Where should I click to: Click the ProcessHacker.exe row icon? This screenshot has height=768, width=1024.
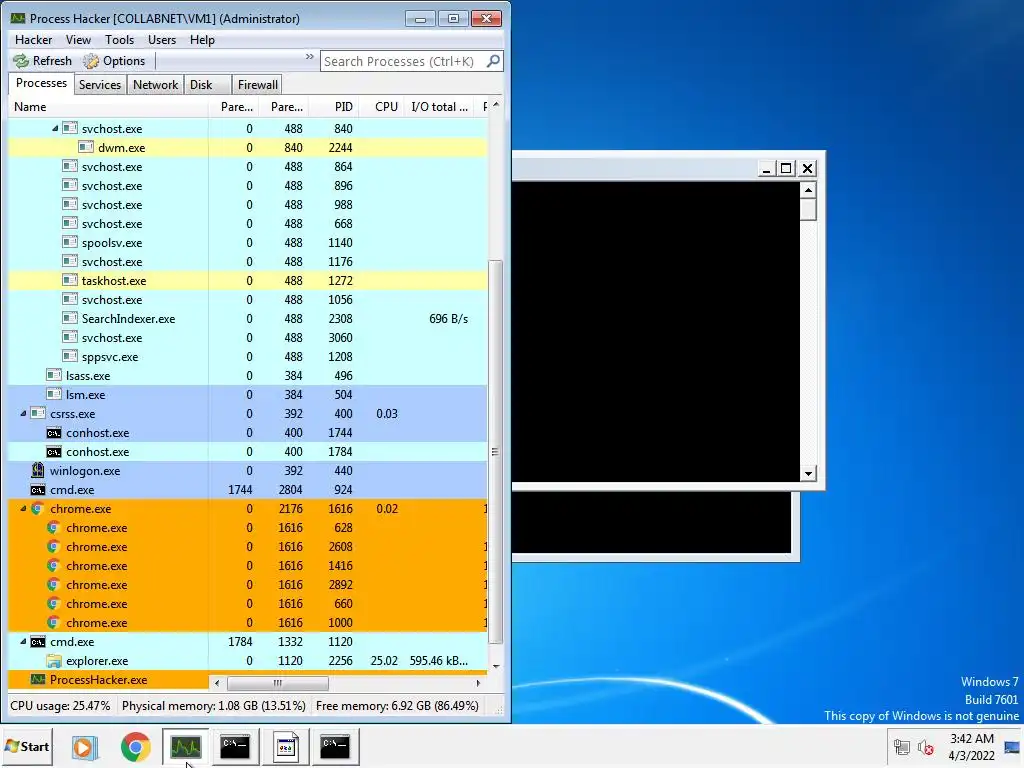[x=38, y=680]
